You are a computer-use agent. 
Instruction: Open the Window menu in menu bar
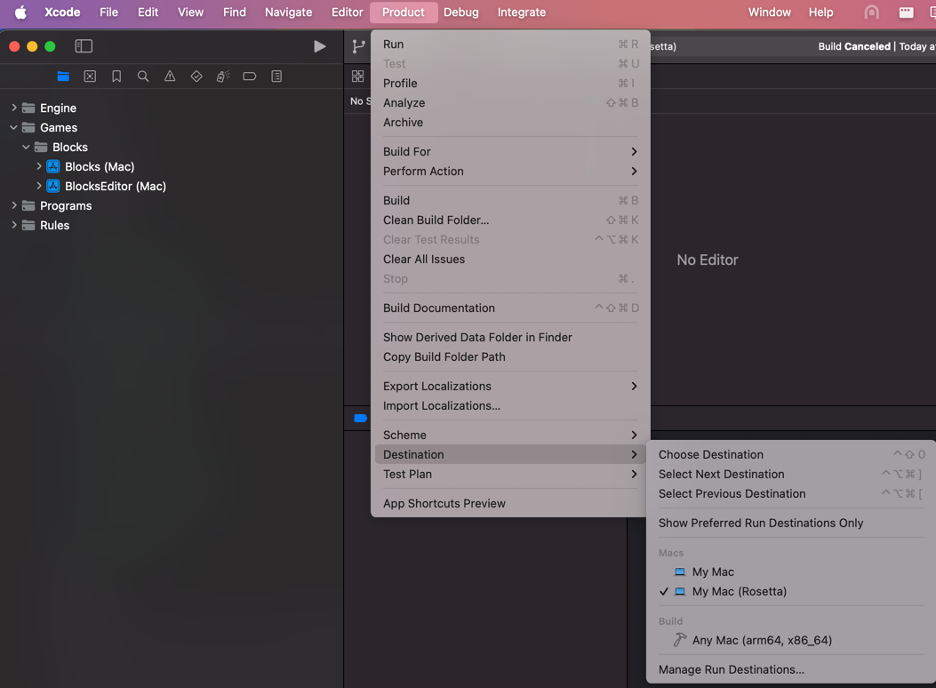click(769, 12)
